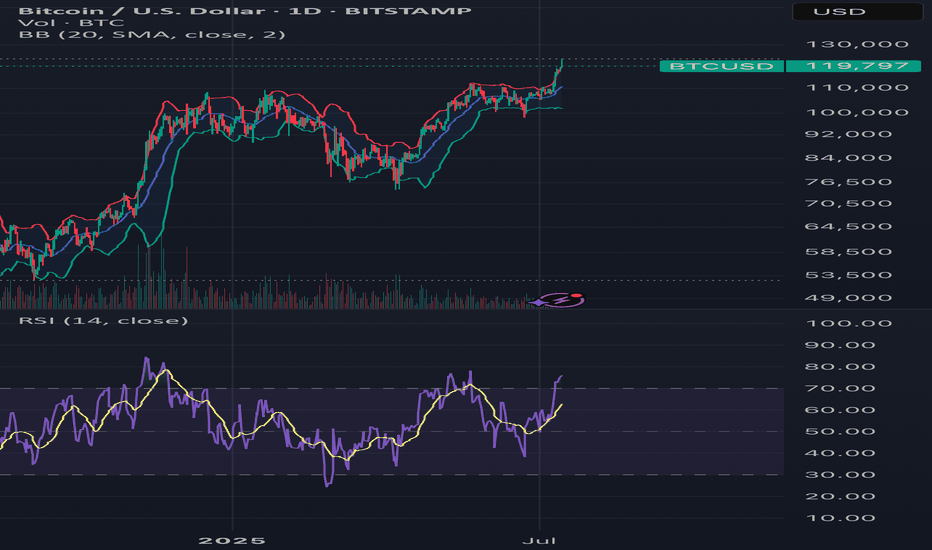Click the 2025 time axis label

click(232, 541)
